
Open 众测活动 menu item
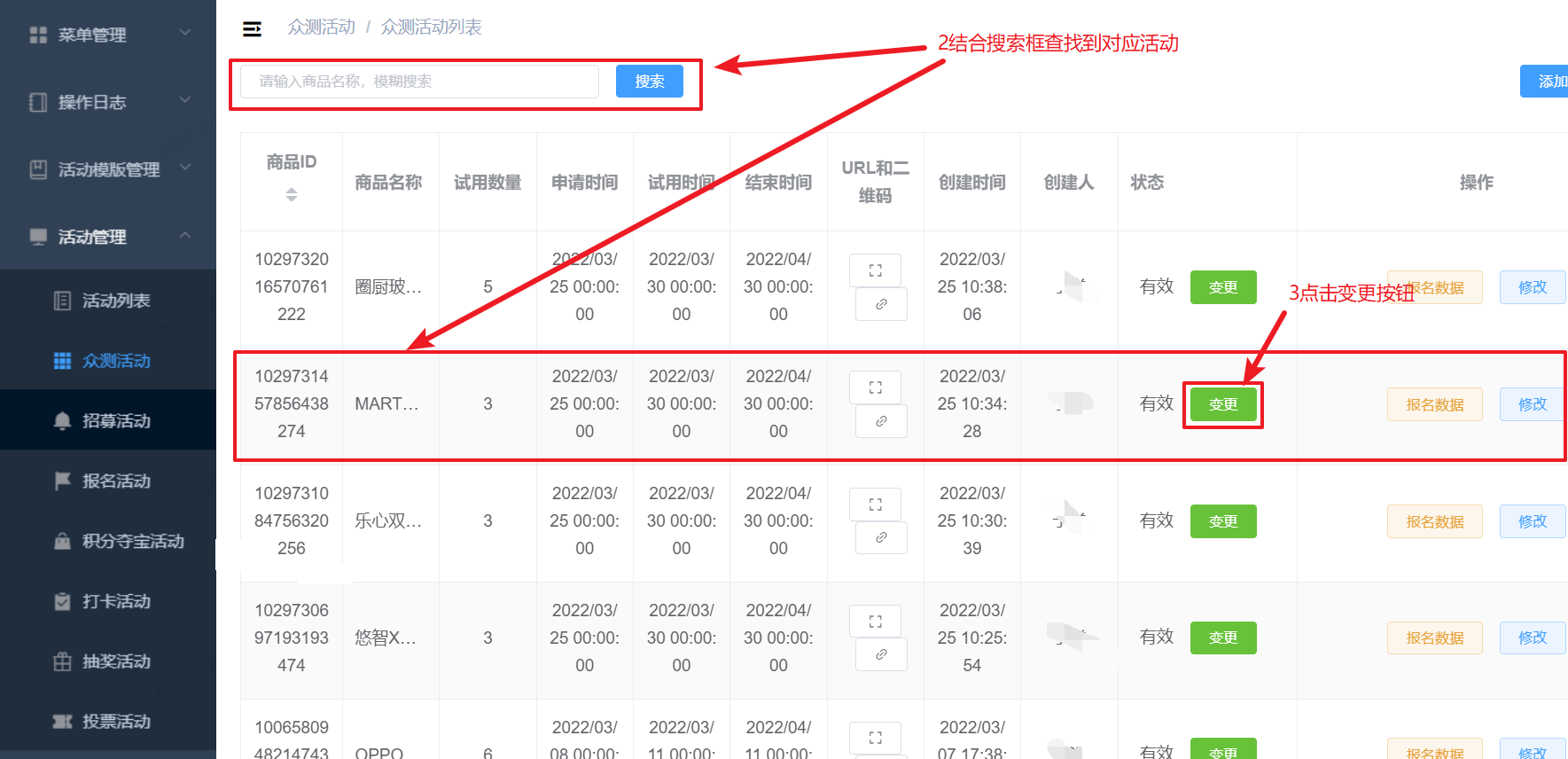[x=108, y=361]
